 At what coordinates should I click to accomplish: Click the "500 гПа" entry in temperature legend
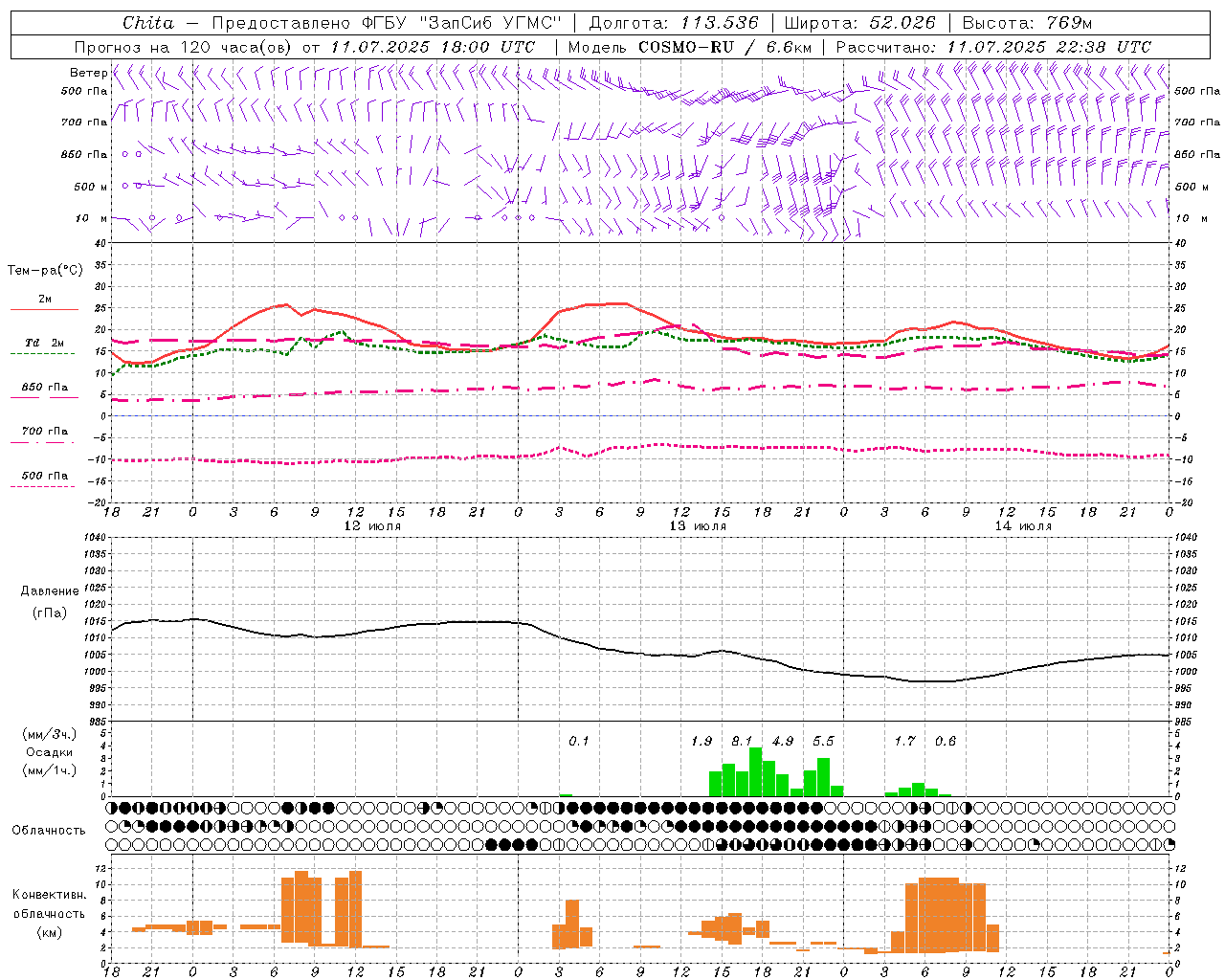click(x=45, y=476)
